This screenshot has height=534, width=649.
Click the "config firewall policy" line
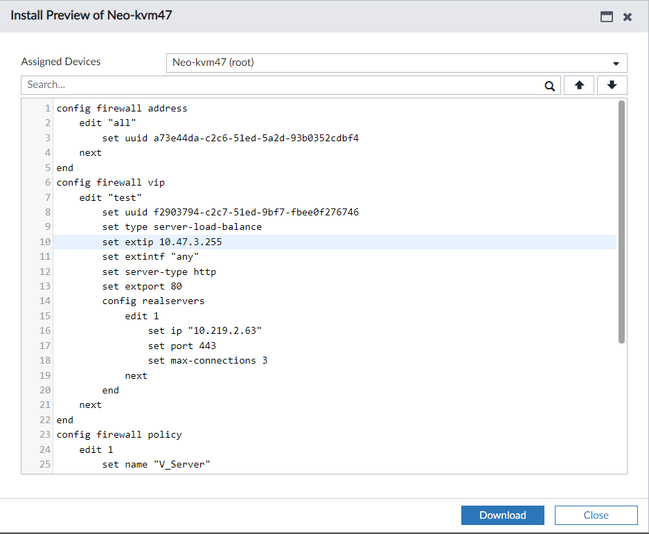tap(118, 435)
